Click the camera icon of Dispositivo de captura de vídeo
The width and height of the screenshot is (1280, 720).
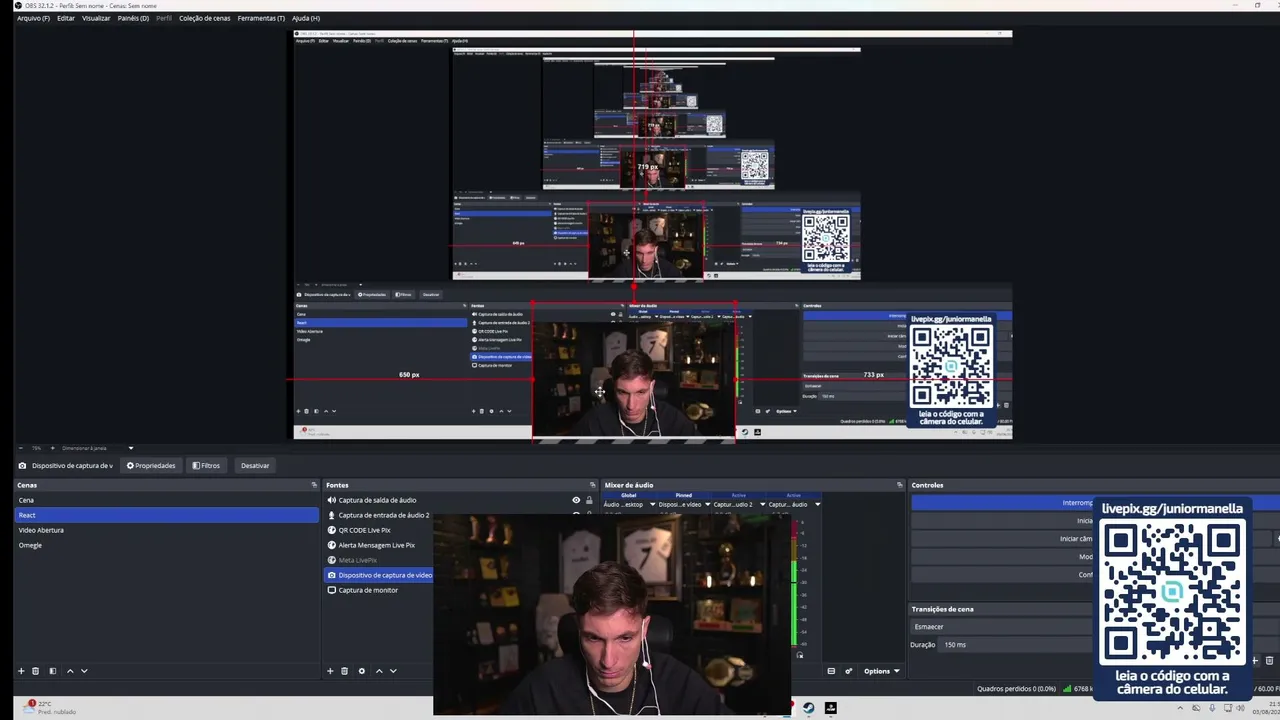pos(332,575)
